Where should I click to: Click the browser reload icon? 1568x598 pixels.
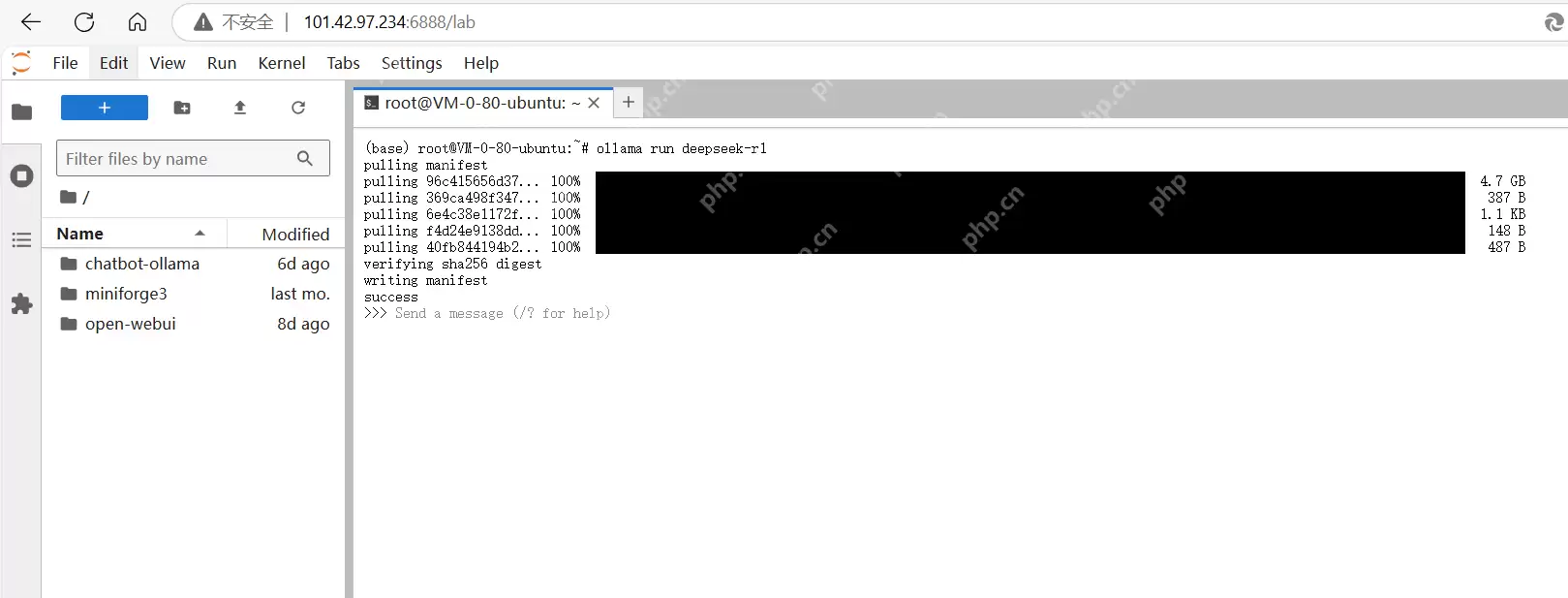point(84,22)
